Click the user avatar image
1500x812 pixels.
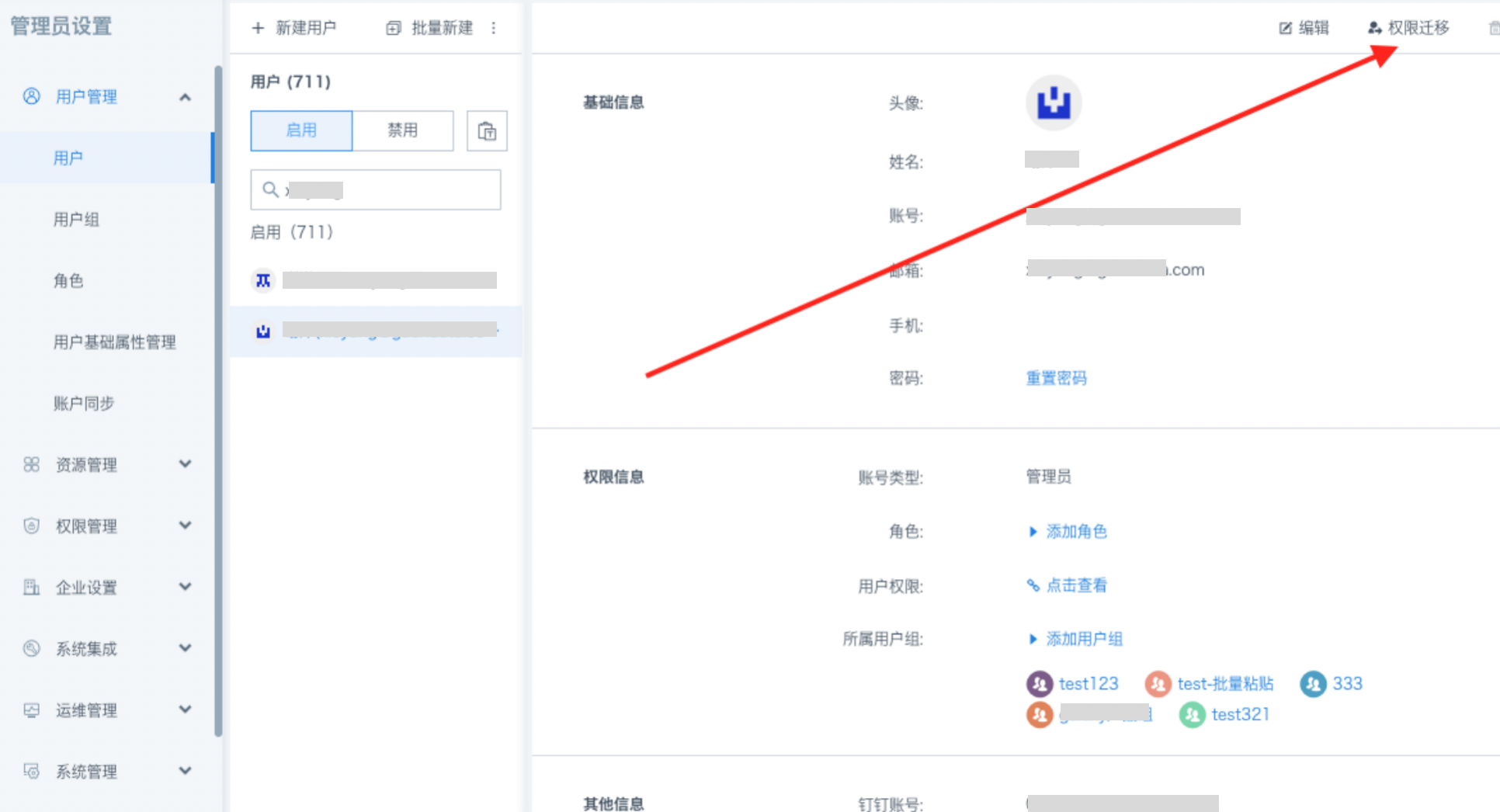(1054, 102)
